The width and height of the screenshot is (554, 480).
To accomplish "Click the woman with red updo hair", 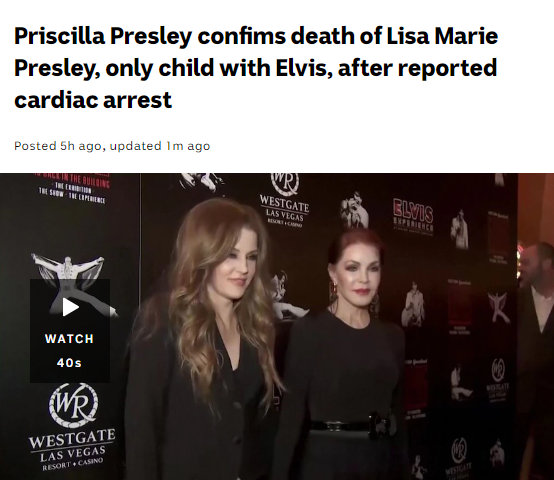I will click(x=348, y=353).
